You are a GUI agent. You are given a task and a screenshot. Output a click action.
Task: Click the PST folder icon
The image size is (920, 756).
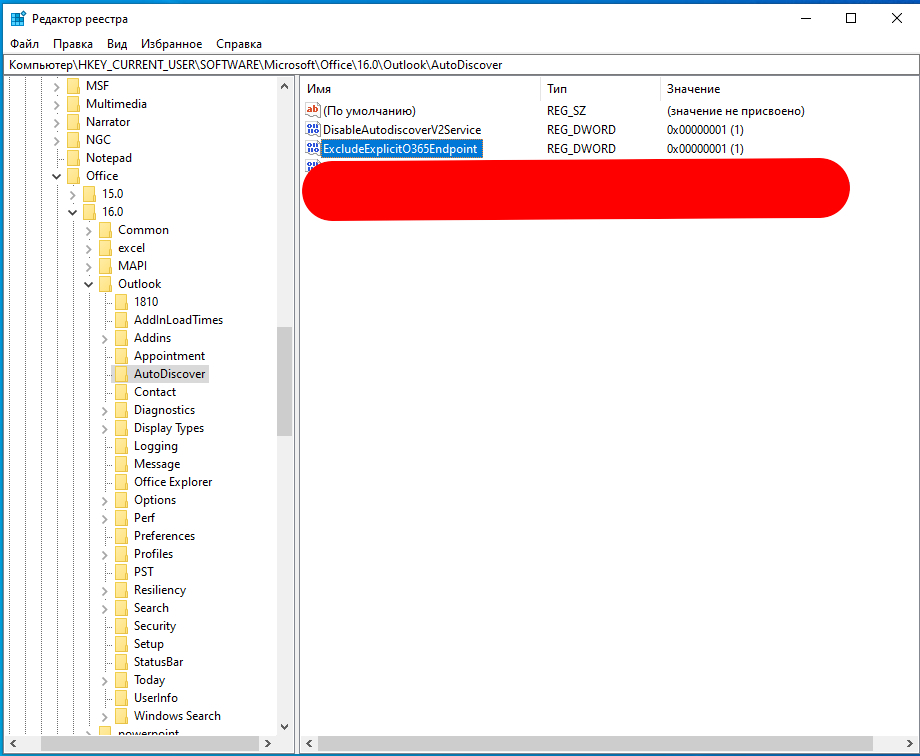click(121, 572)
